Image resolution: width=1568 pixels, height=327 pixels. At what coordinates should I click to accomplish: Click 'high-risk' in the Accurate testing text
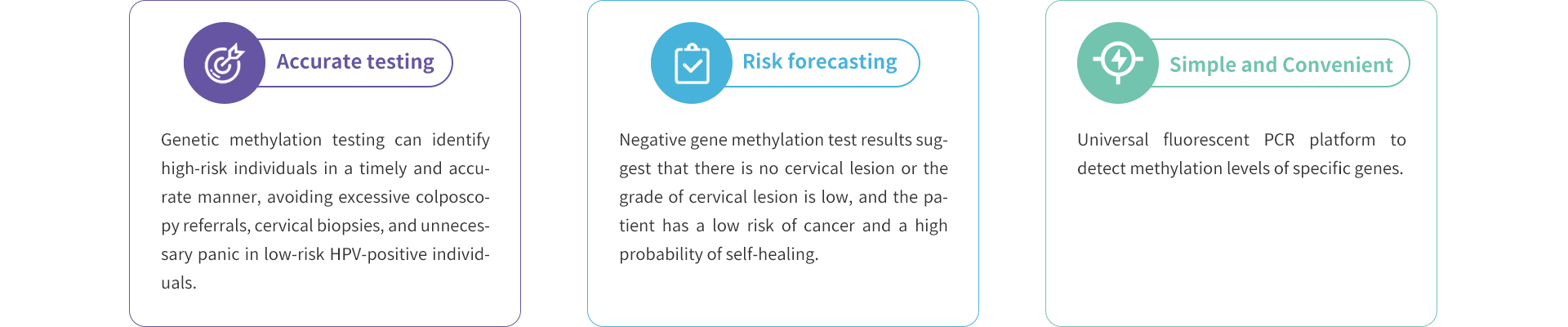[194, 168]
